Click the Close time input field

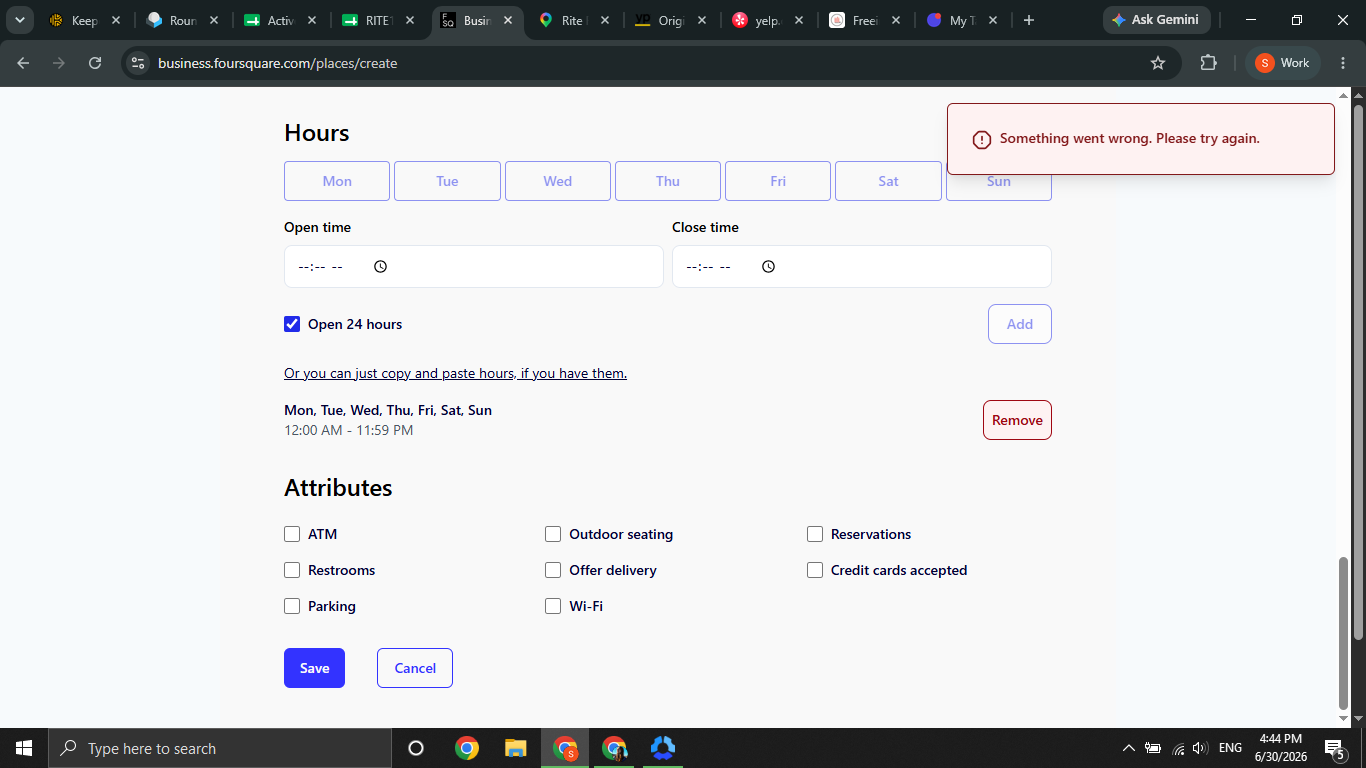[x=861, y=266]
